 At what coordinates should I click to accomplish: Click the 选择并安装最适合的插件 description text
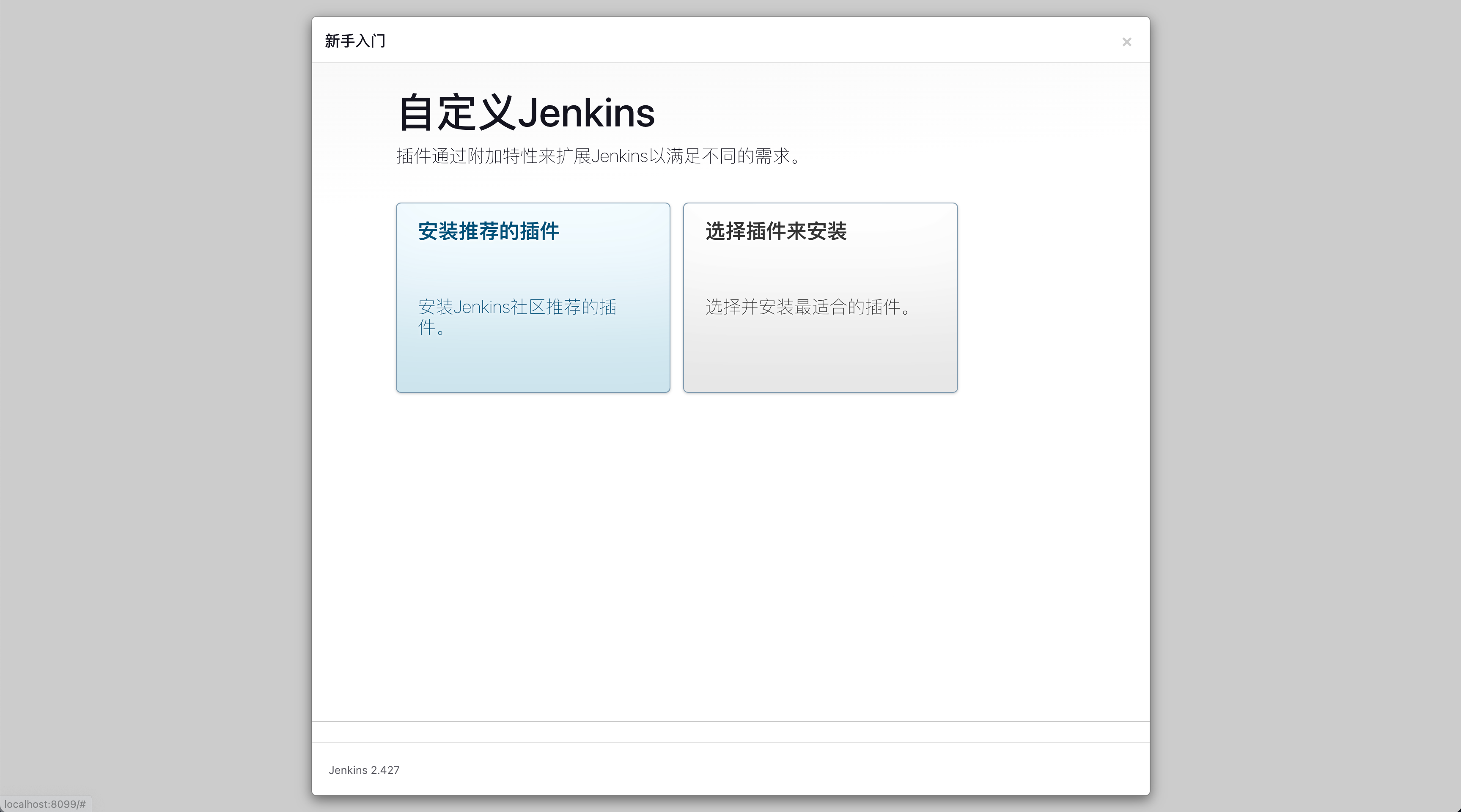[807, 307]
